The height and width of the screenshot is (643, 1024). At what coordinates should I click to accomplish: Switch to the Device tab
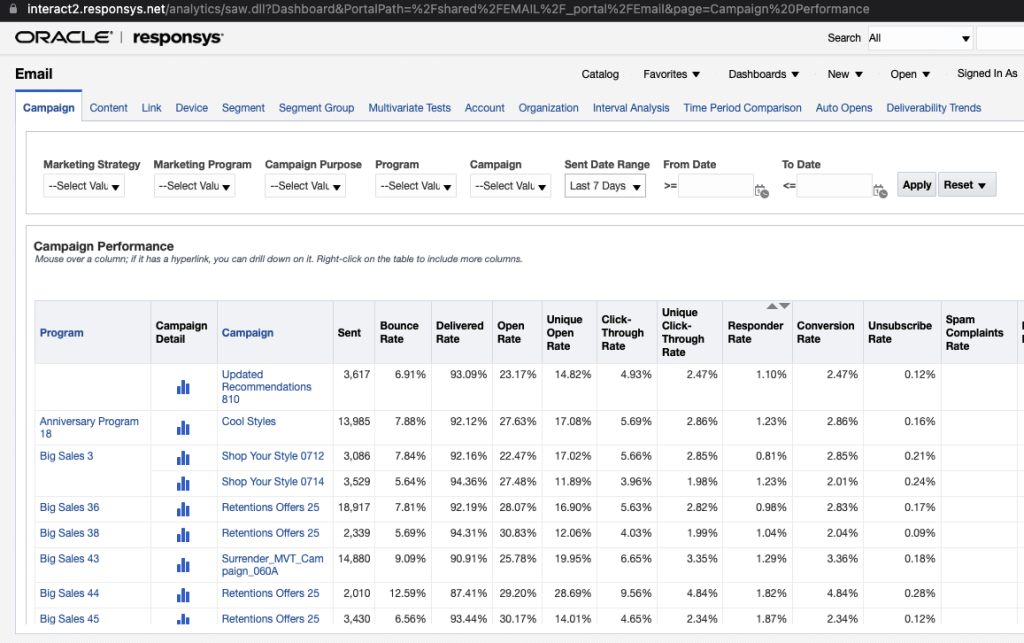[191, 108]
